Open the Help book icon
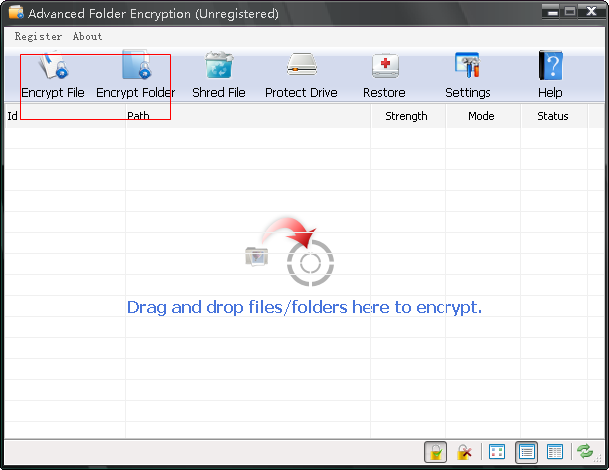The image size is (609, 470). pyautogui.click(x=550, y=75)
